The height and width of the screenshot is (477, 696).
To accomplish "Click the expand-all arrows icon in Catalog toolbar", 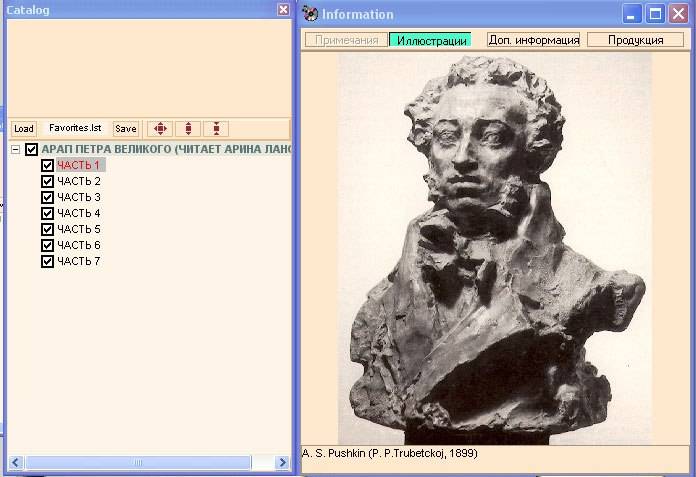I will coord(160,129).
